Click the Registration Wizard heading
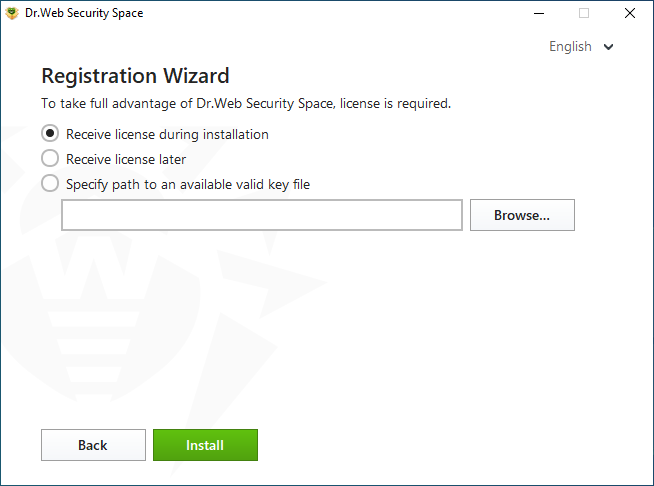This screenshot has width=654, height=486. pyautogui.click(x=136, y=76)
